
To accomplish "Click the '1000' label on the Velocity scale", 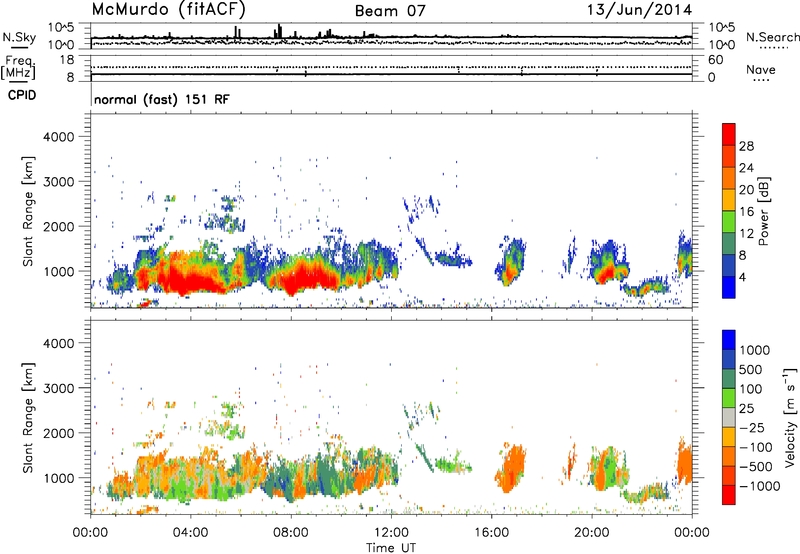I will [x=754, y=350].
